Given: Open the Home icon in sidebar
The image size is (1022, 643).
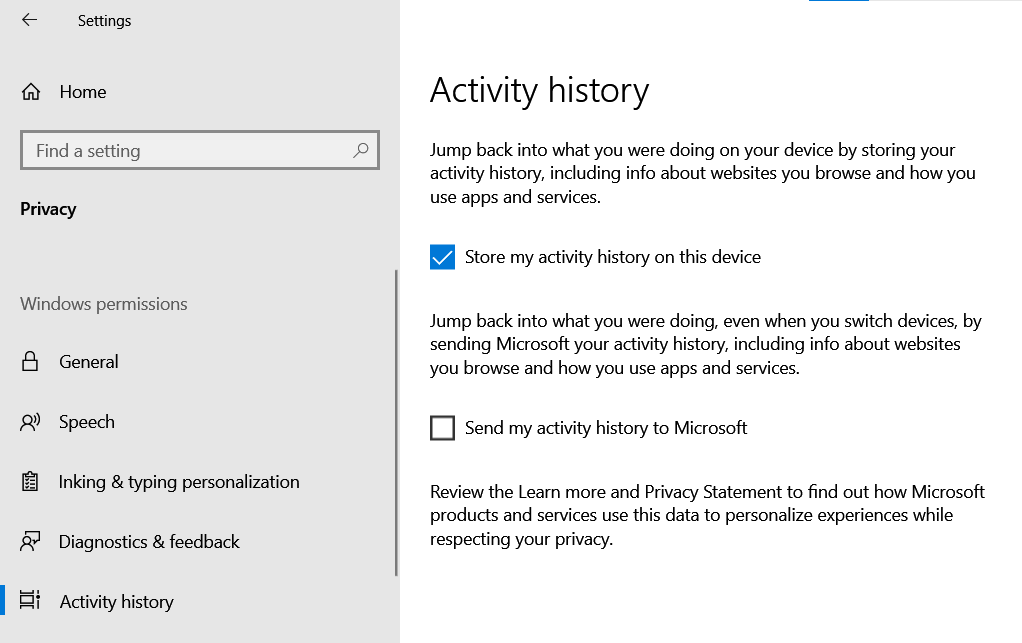Looking at the screenshot, I should (x=31, y=92).
